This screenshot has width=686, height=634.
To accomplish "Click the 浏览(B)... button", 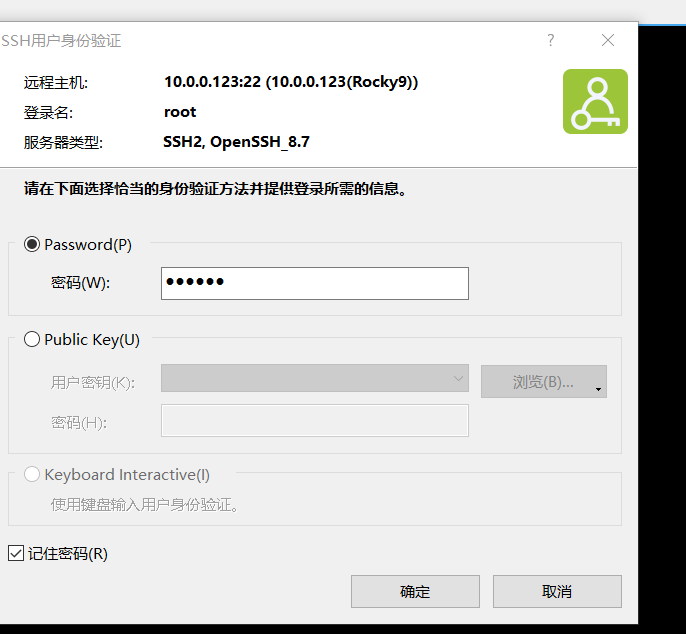I will pyautogui.click(x=543, y=382).
